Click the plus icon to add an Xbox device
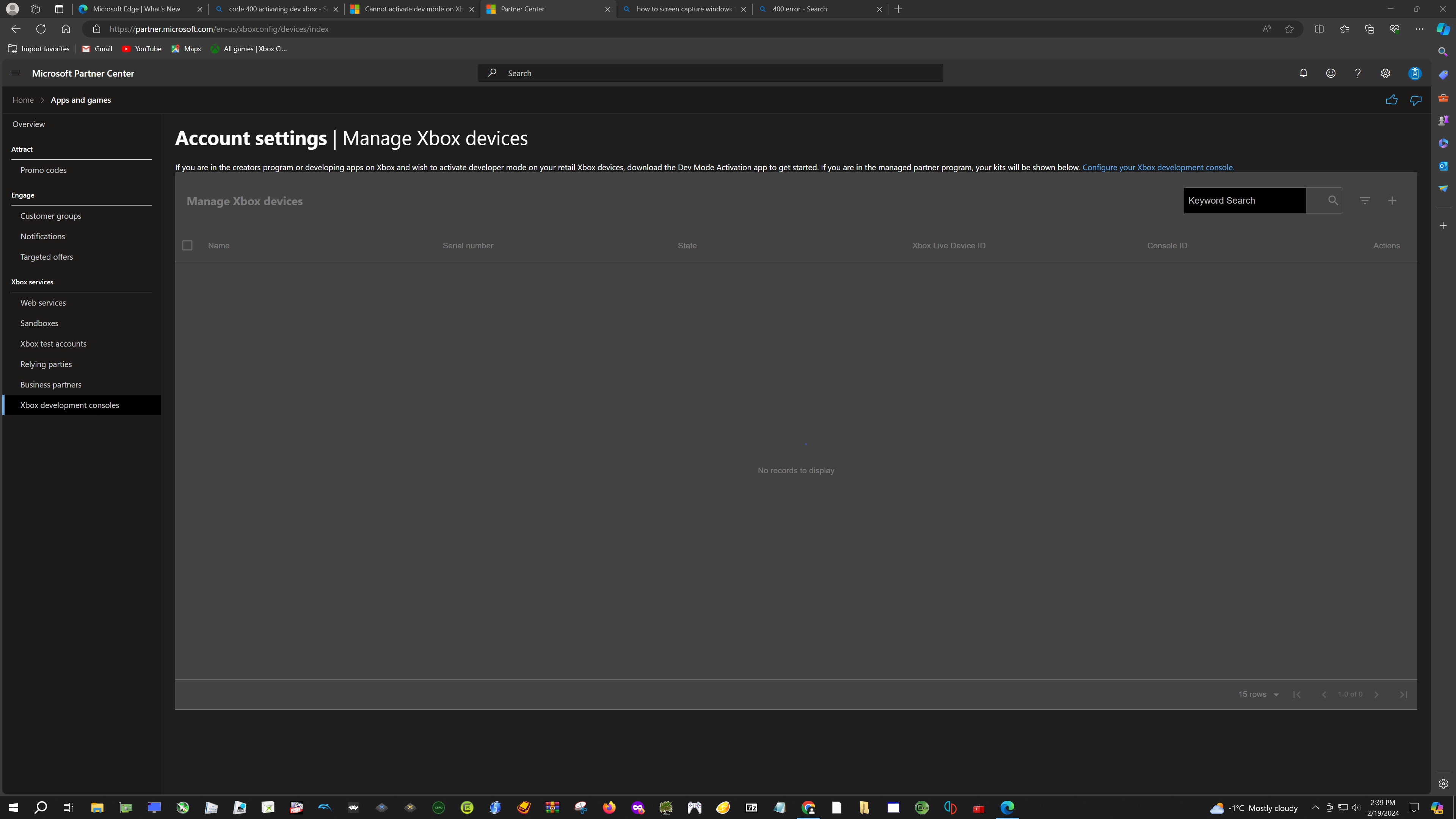Image resolution: width=1456 pixels, height=819 pixels. click(1392, 201)
